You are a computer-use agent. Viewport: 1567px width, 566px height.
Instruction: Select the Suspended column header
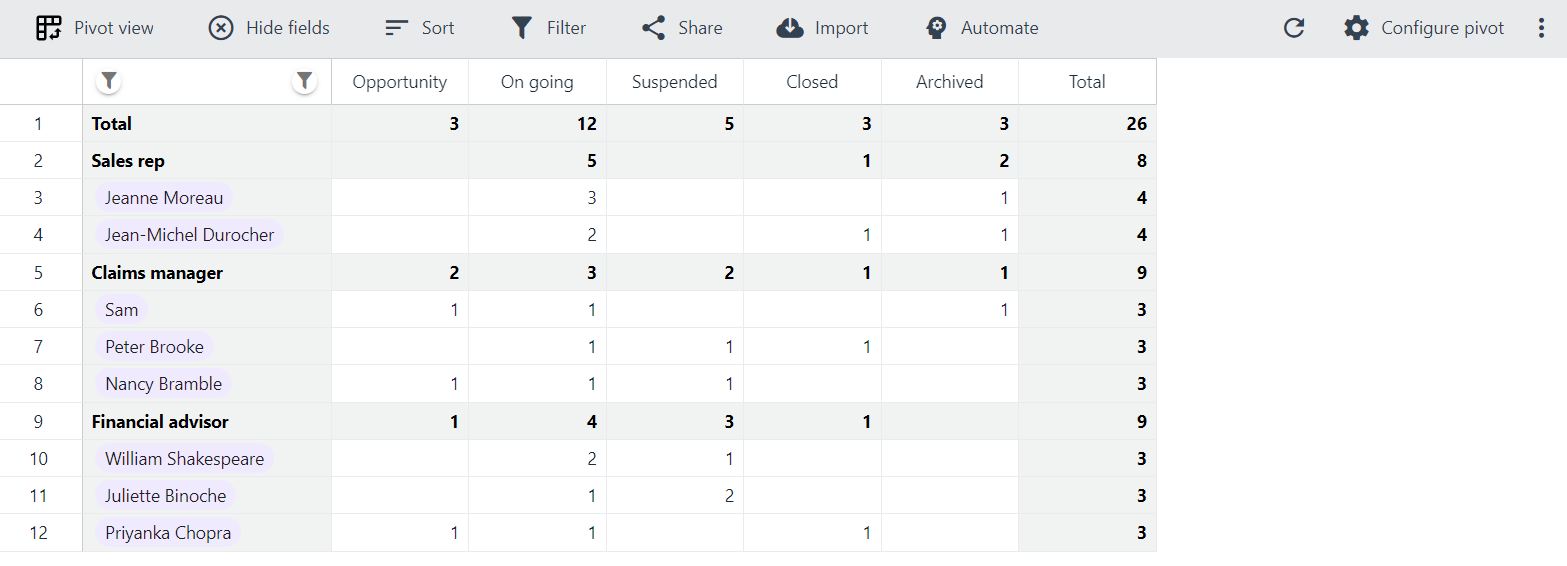tap(675, 82)
